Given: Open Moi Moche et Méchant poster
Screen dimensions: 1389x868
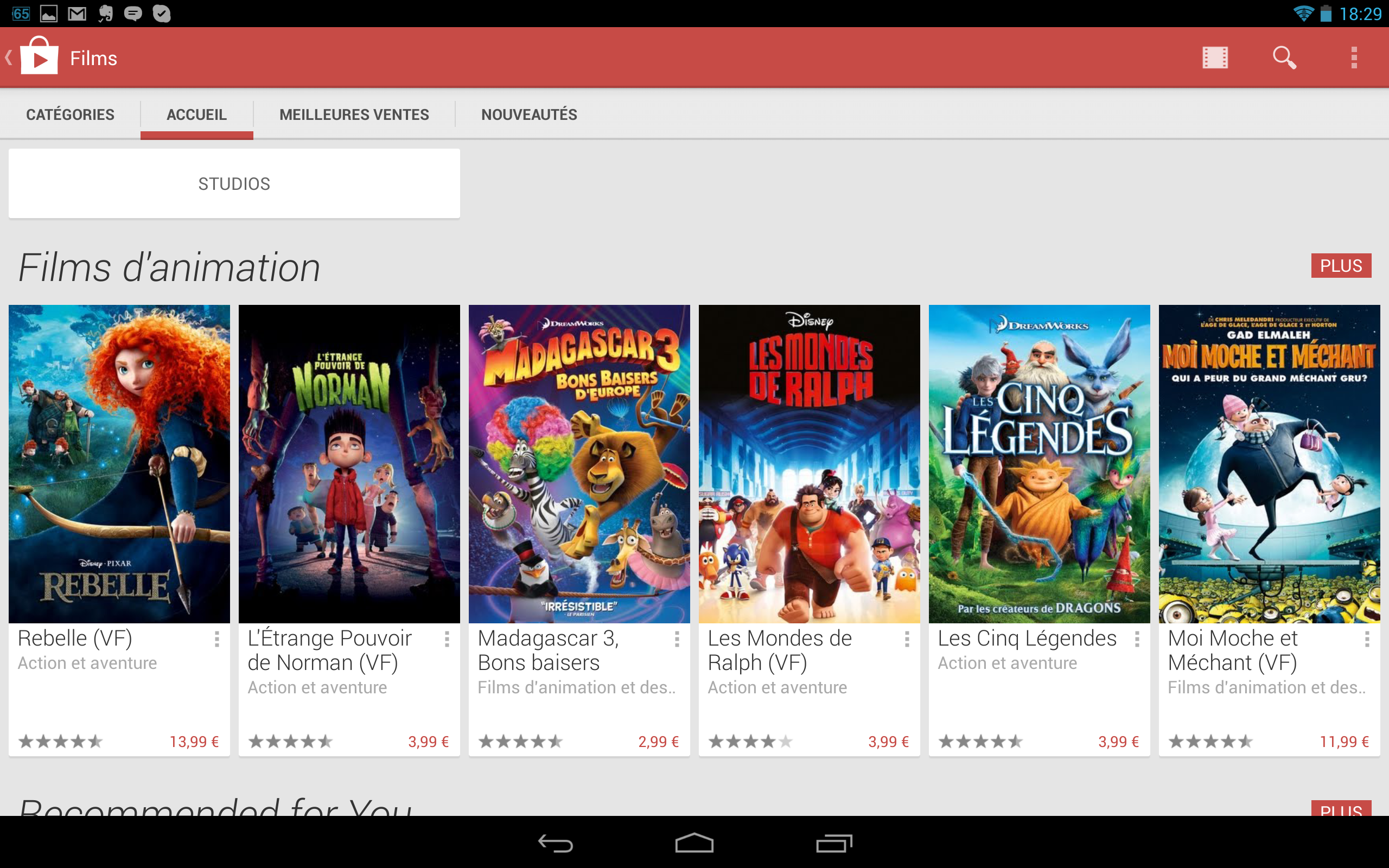Looking at the screenshot, I should (1270, 464).
